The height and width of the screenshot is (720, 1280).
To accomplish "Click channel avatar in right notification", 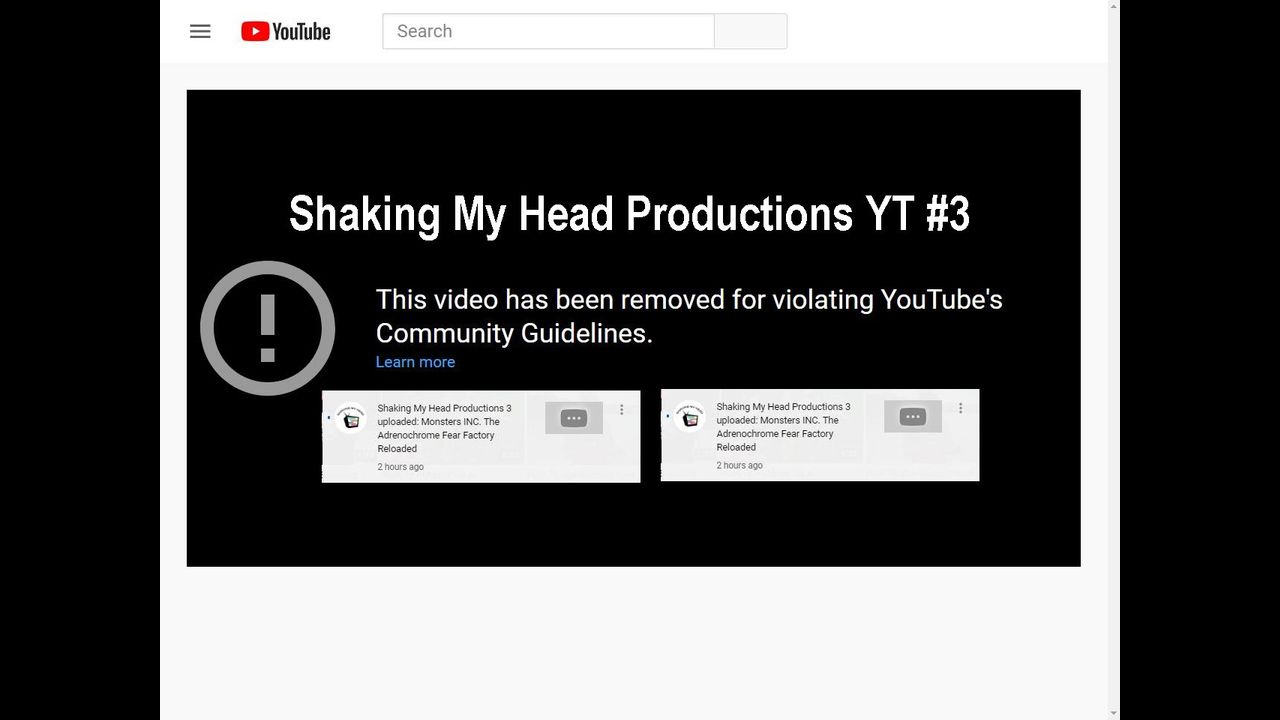I will 689,416.
